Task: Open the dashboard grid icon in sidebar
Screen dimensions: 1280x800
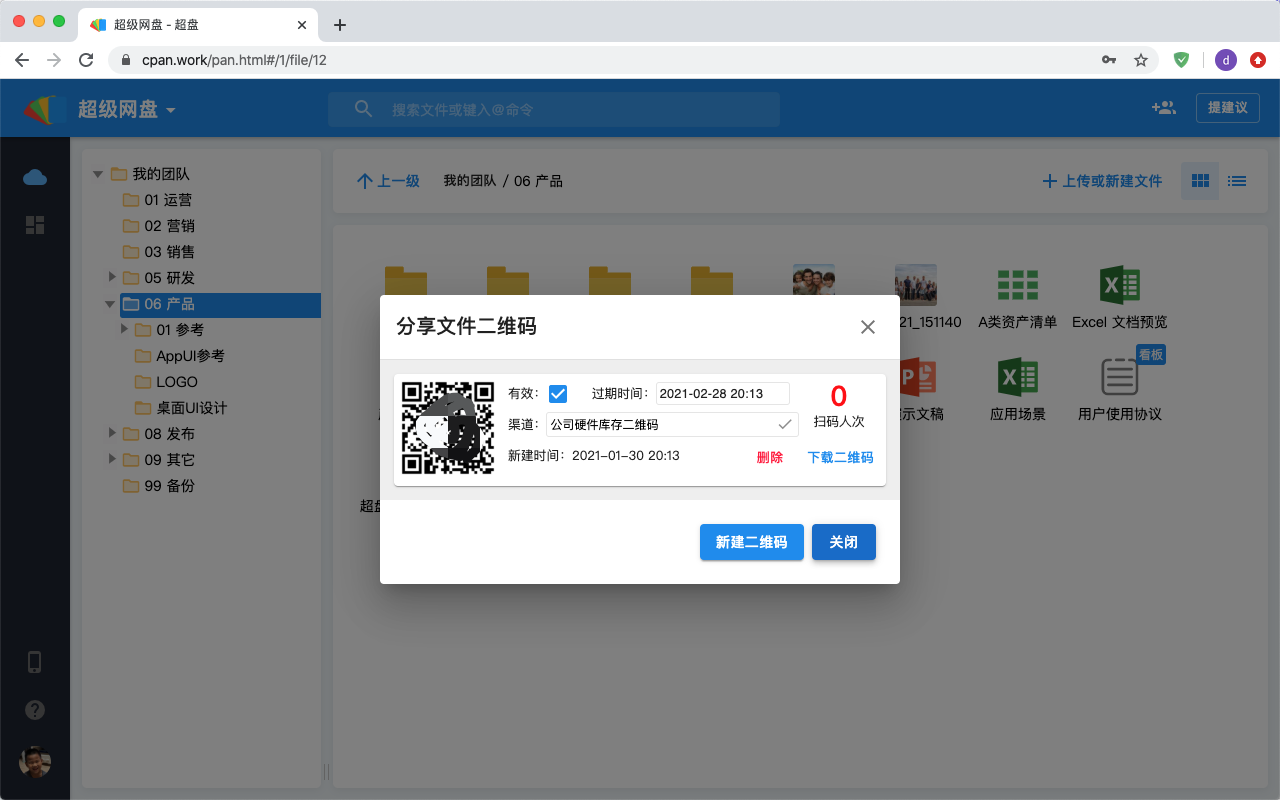Action: point(35,225)
